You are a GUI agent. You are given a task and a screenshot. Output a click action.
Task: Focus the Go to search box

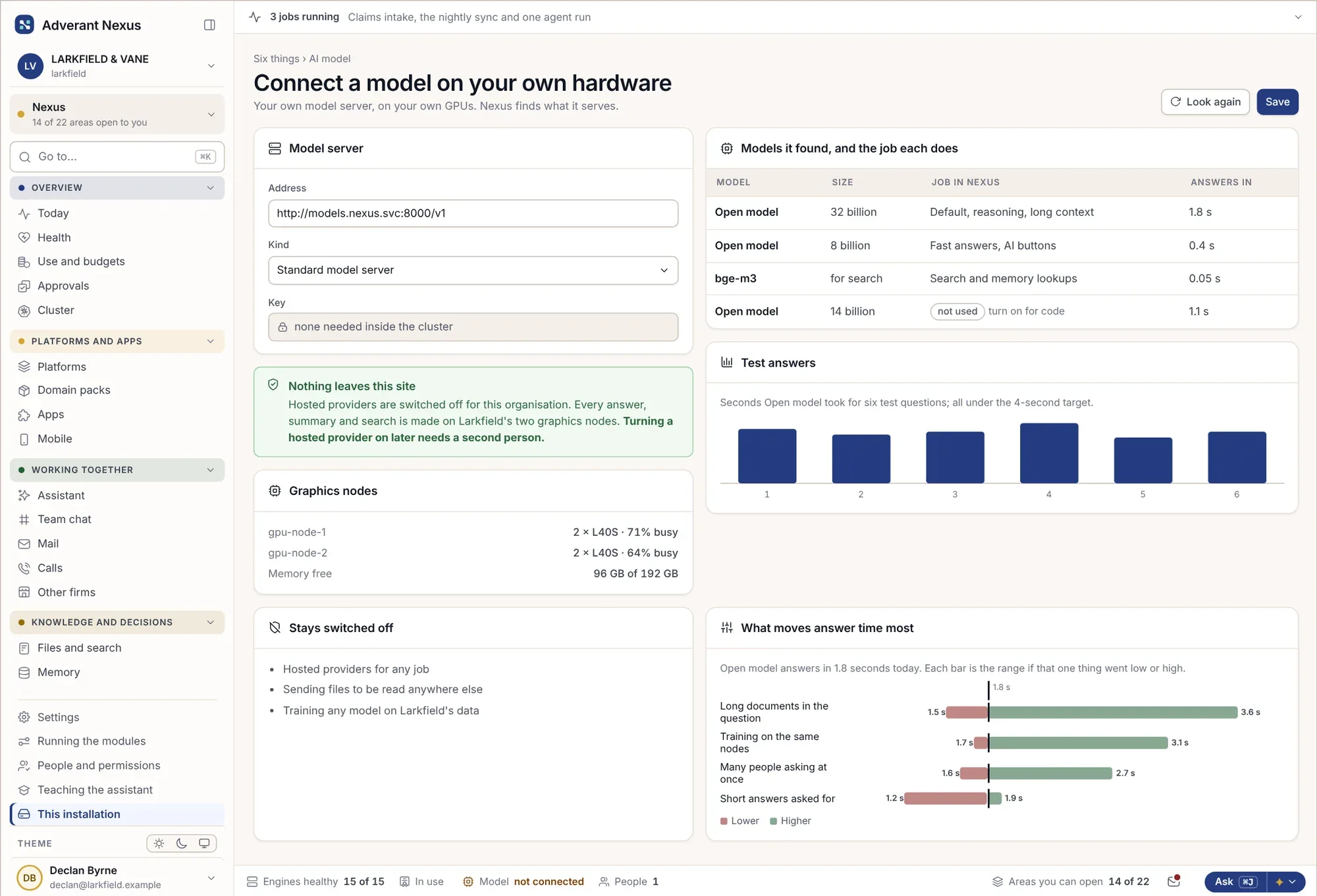pos(117,157)
